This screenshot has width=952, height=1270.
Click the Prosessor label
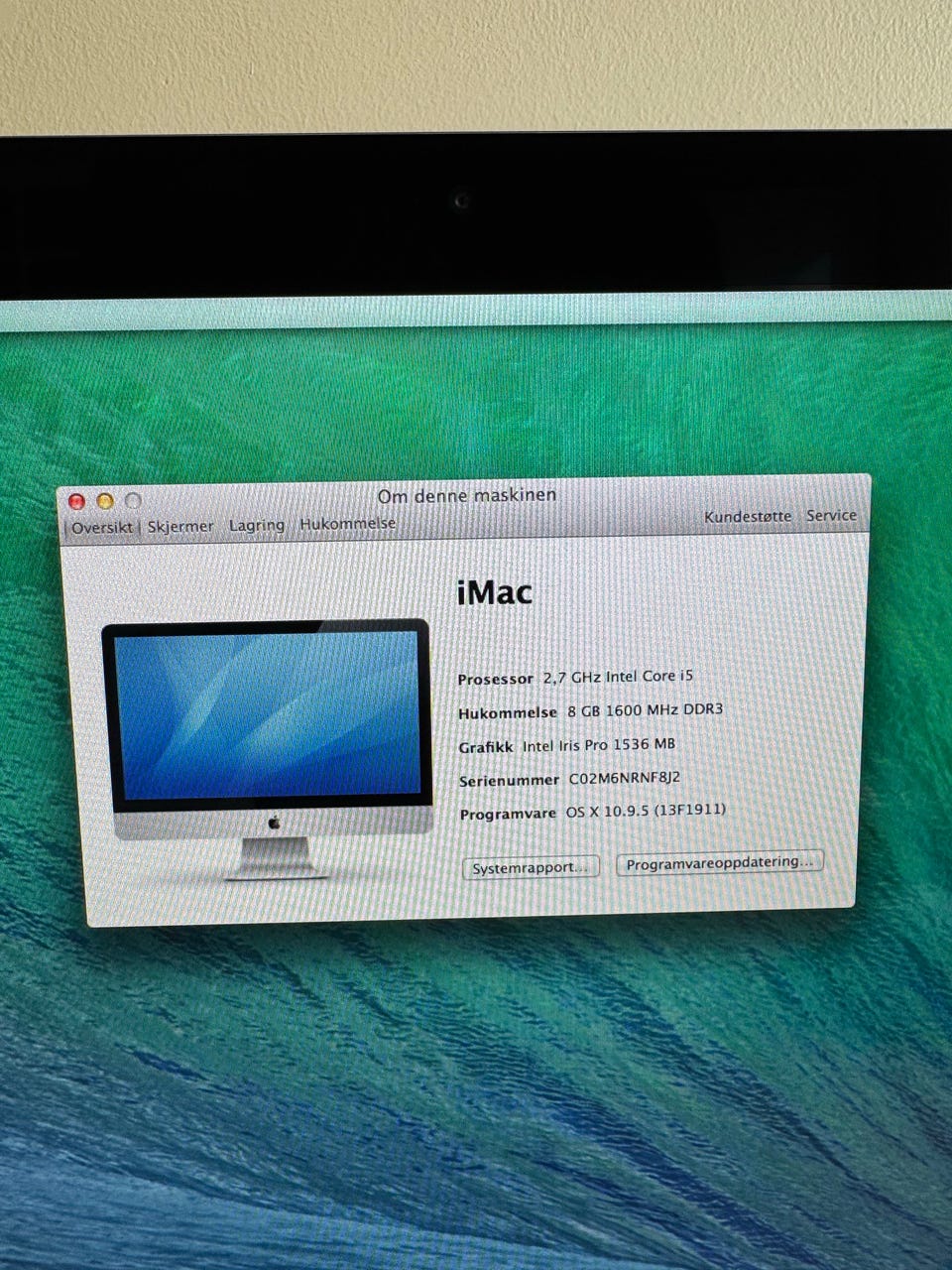(x=496, y=680)
